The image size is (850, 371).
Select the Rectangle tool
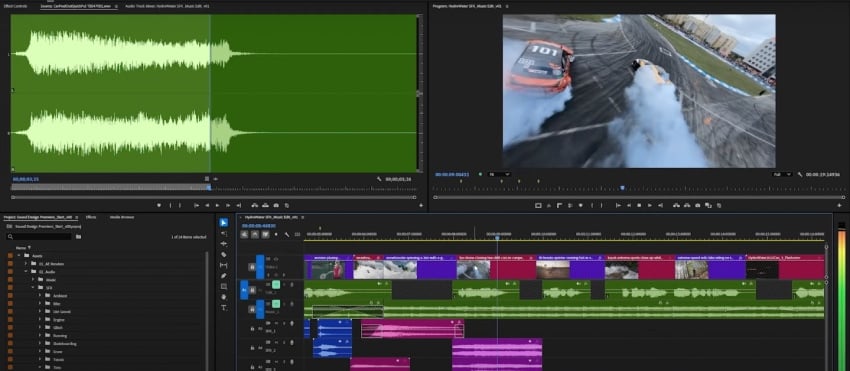click(x=224, y=286)
